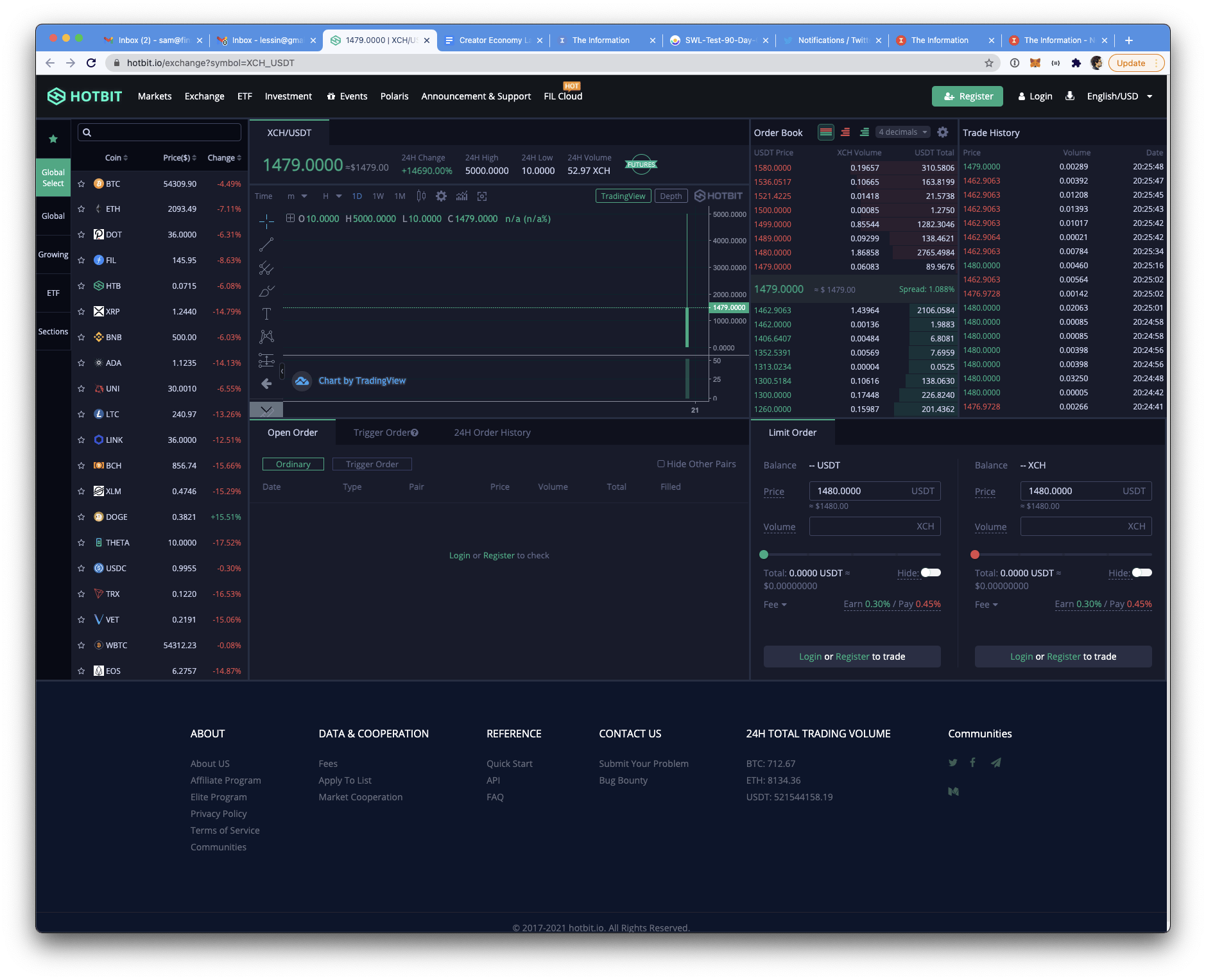Screen dimensions: 1206x980
Task: Check the Hide Other Pairs checkbox
Action: pyautogui.click(x=660, y=464)
